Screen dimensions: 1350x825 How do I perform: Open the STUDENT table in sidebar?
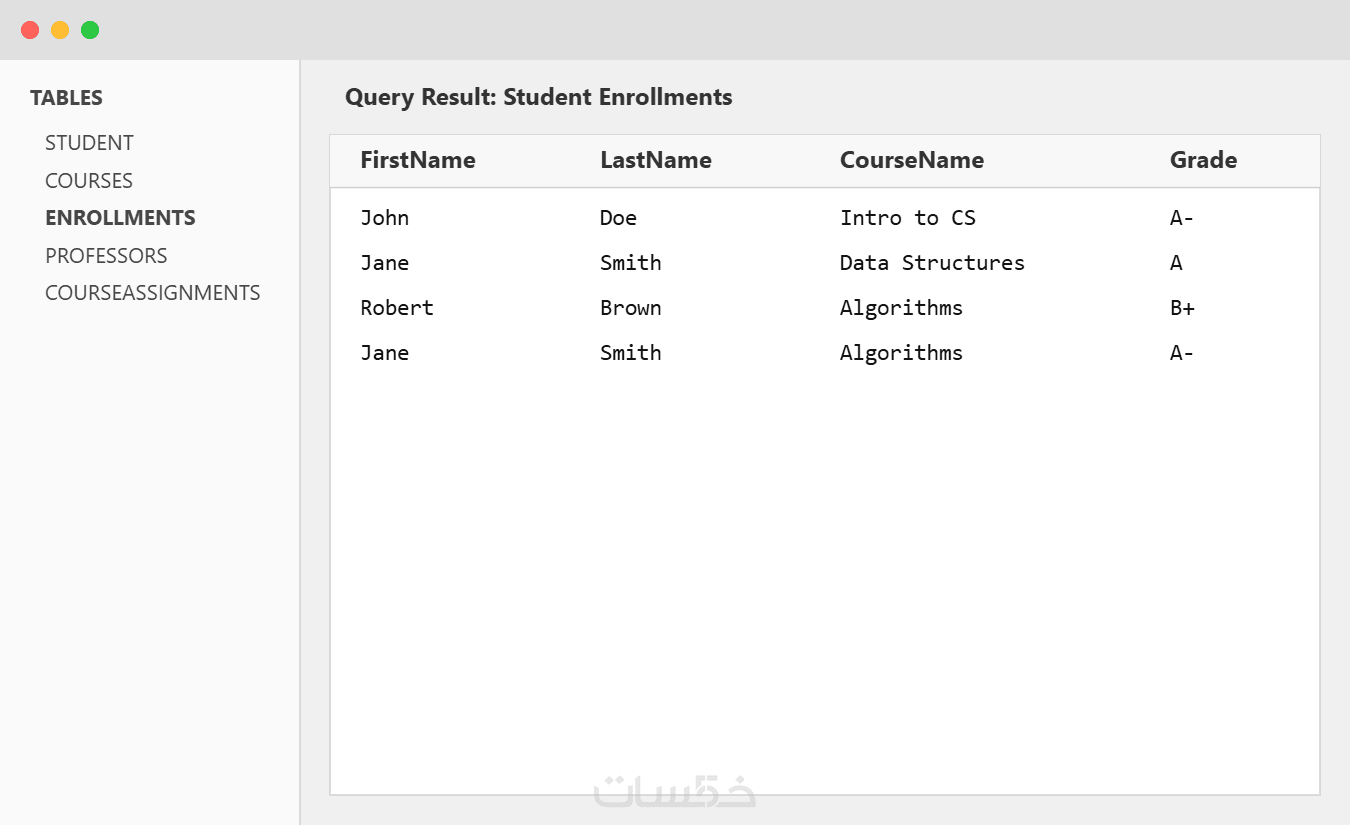pos(89,143)
